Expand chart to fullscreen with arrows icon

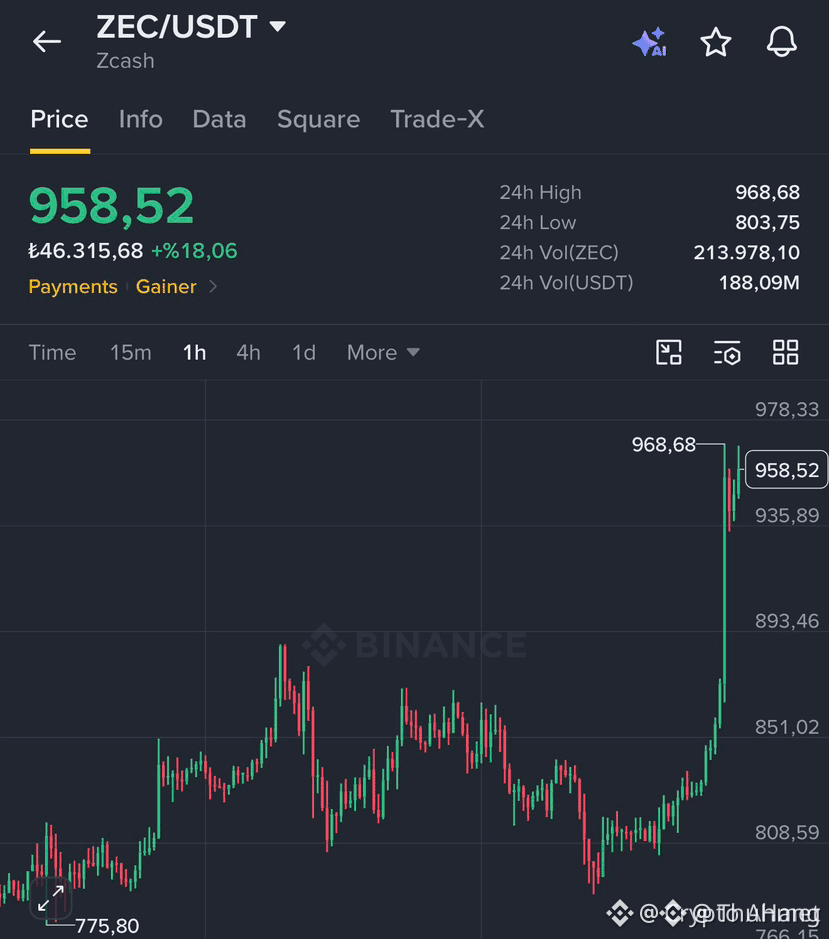coord(51,898)
